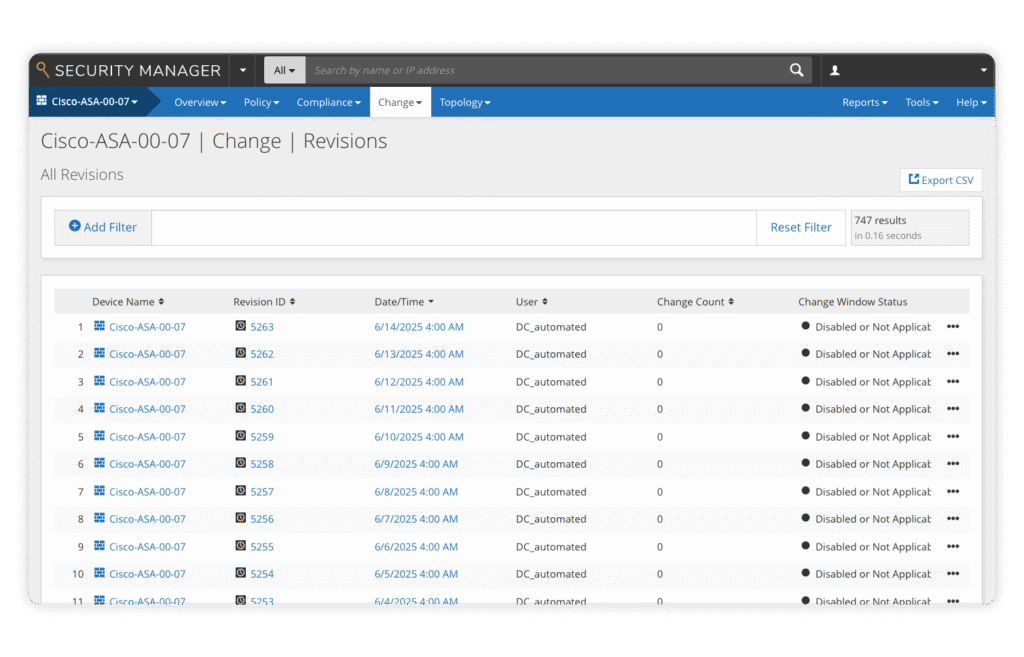Viewport: 1024px width, 657px height.
Task: Click the filter criteria input area
Action: click(454, 228)
